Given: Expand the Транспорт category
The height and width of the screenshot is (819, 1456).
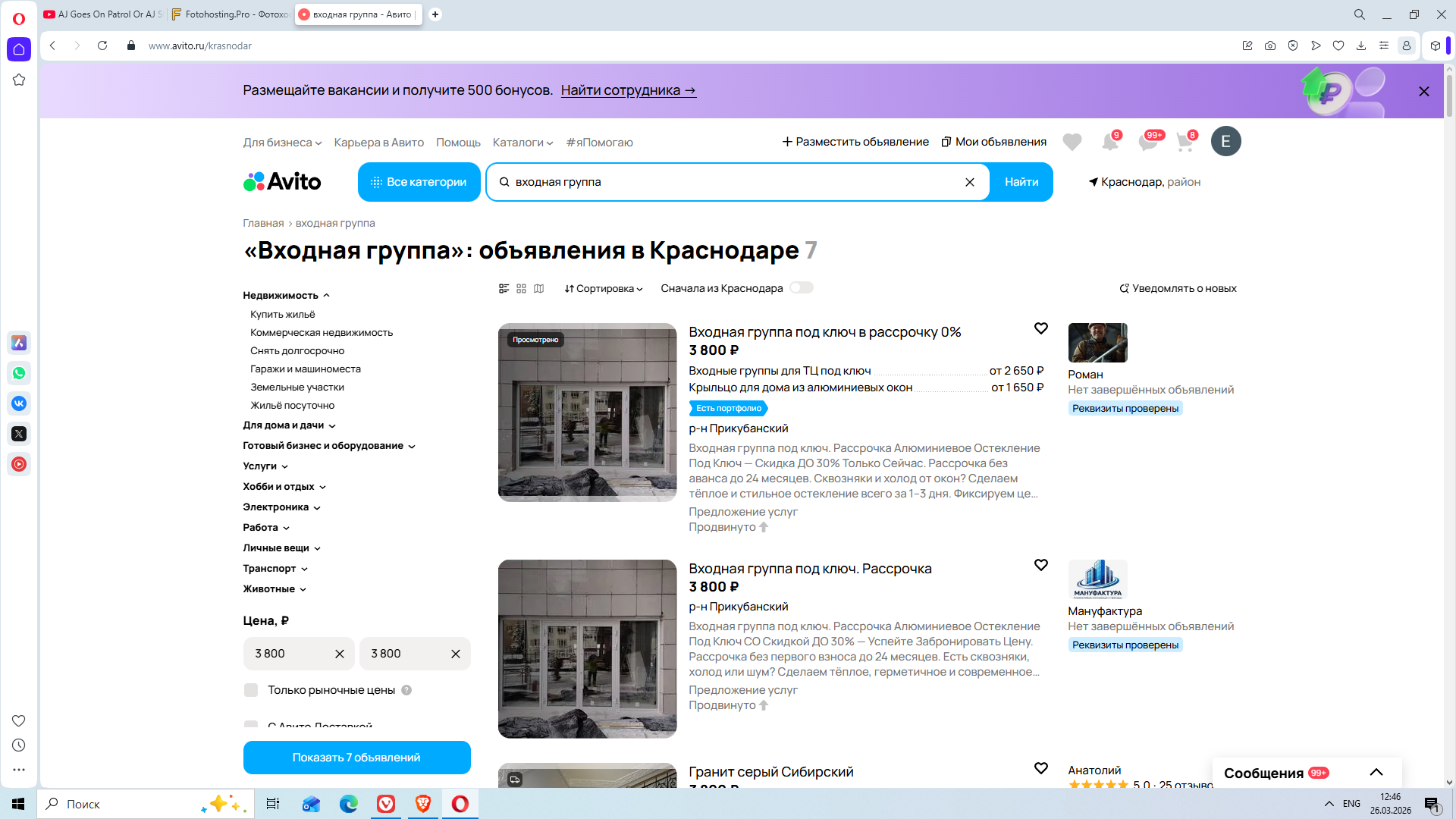Looking at the screenshot, I should coord(275,569).
